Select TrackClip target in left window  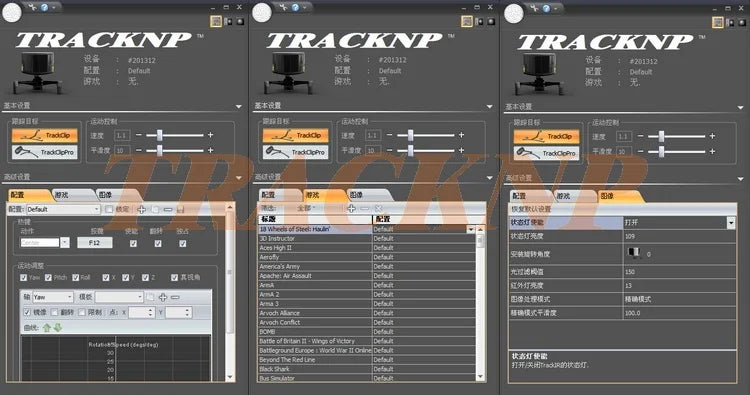click(x=44, y=135)
